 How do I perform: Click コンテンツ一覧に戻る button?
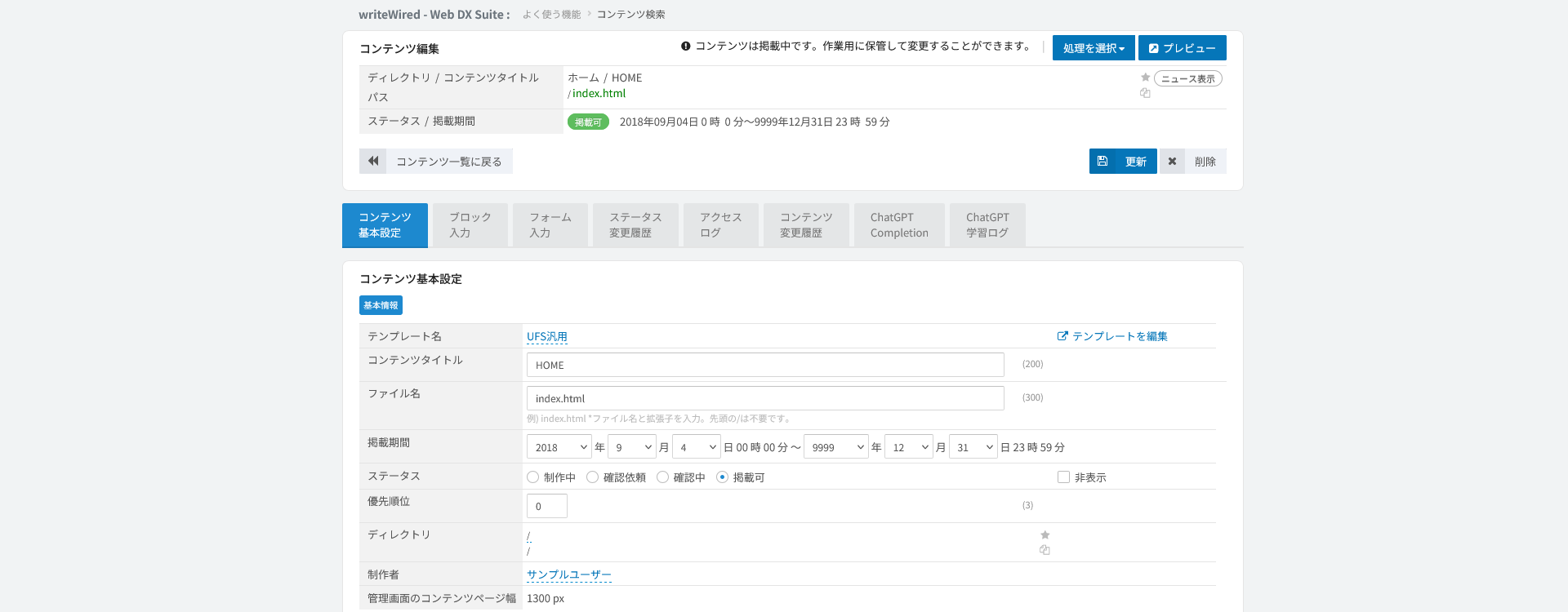(436, 161)
